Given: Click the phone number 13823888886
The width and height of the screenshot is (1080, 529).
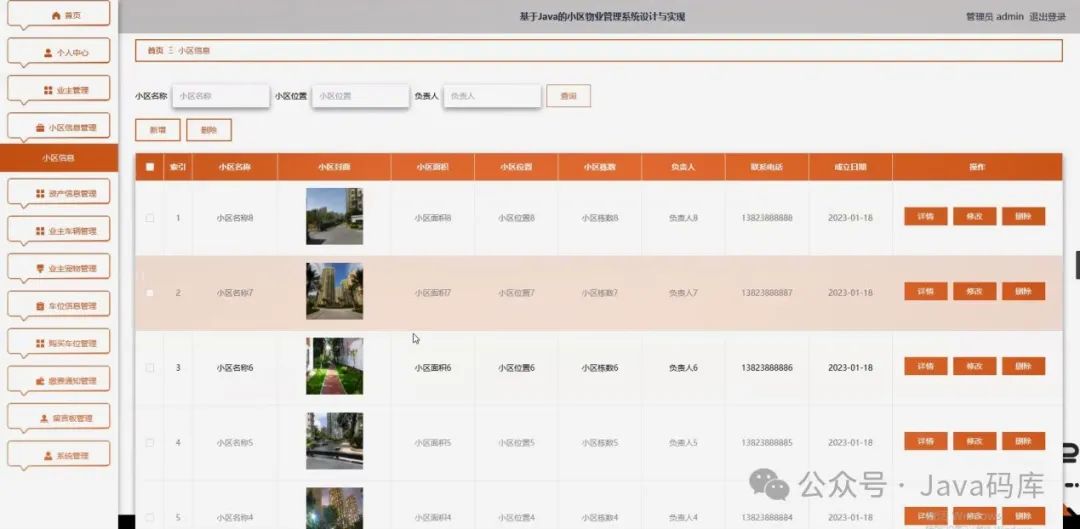Looking at the screenshot, I should point(767,368).
